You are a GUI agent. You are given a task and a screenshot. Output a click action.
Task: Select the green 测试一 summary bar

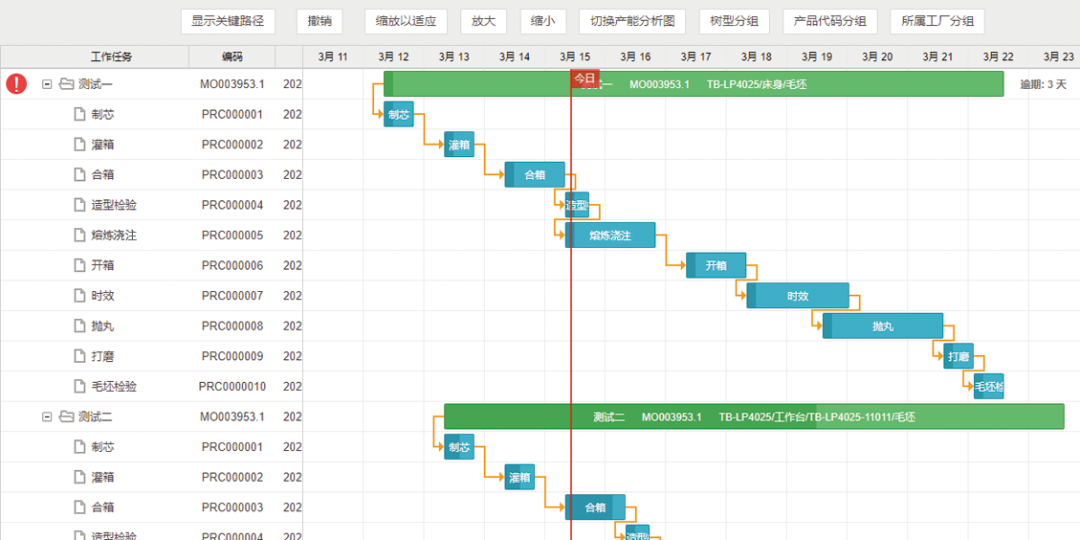click(694, 84)
